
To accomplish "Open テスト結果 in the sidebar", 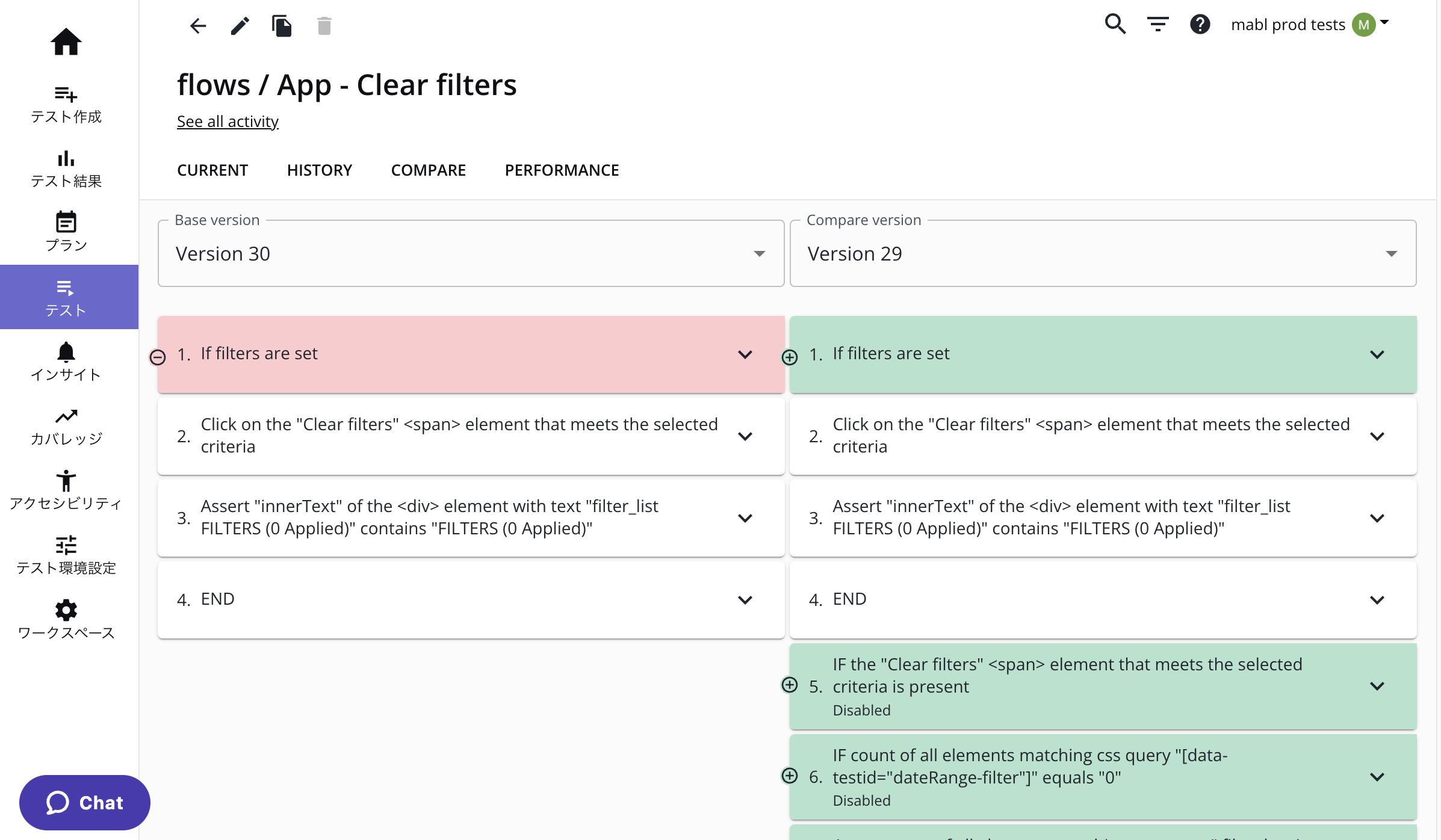I will 66,169.
